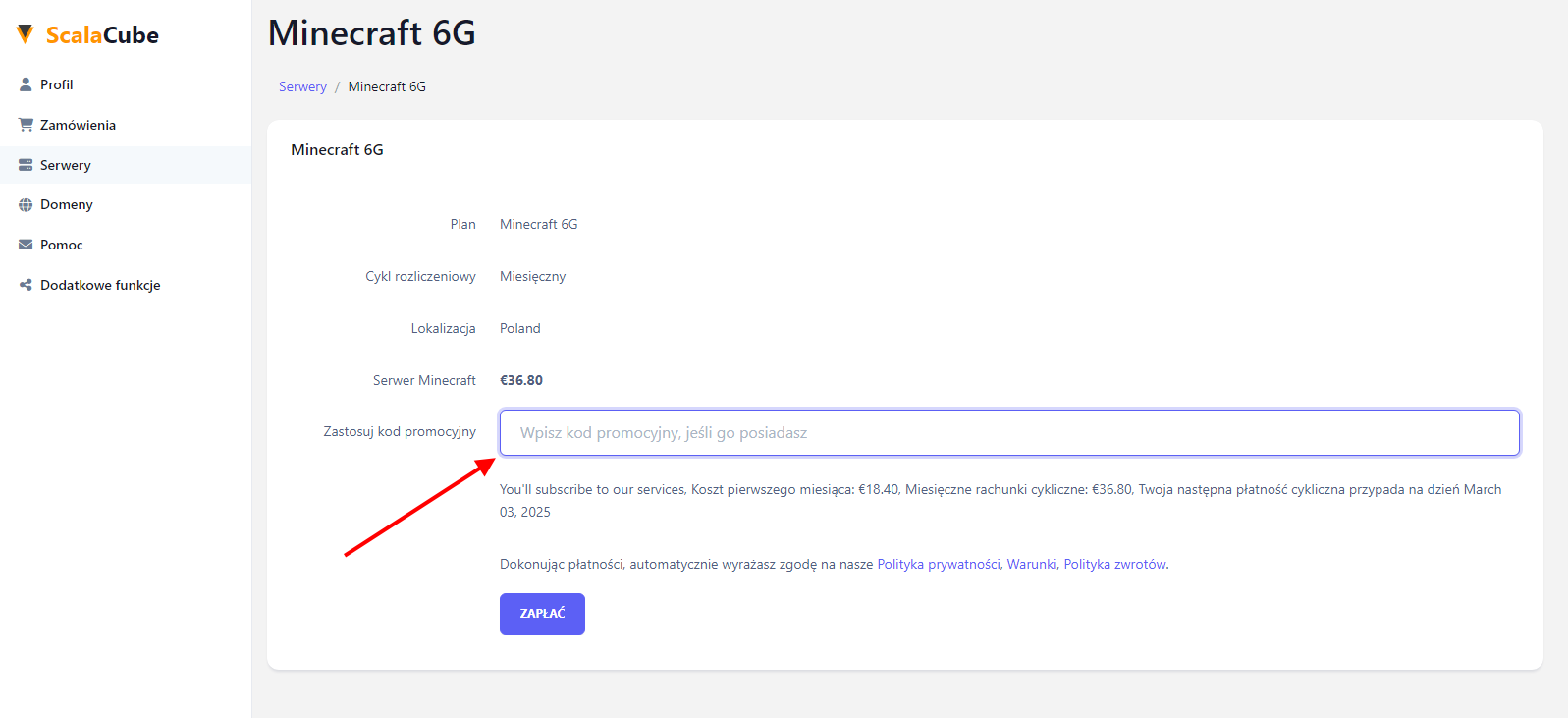The image size is (1568, 718).
Task: Go to Domeny section
Action: click(x=126, y=204)
